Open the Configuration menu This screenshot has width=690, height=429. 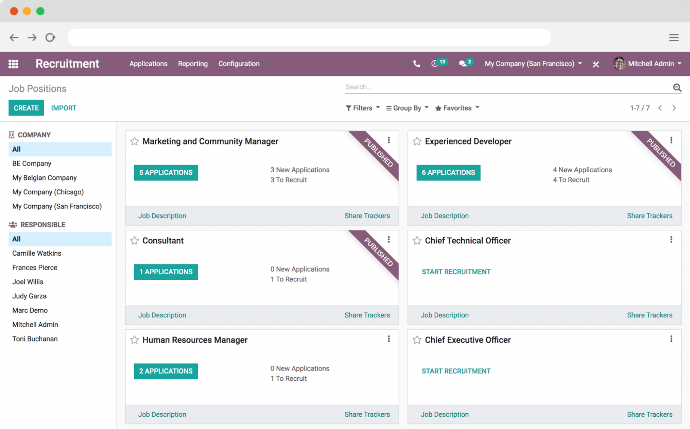(x=239, y=64)
